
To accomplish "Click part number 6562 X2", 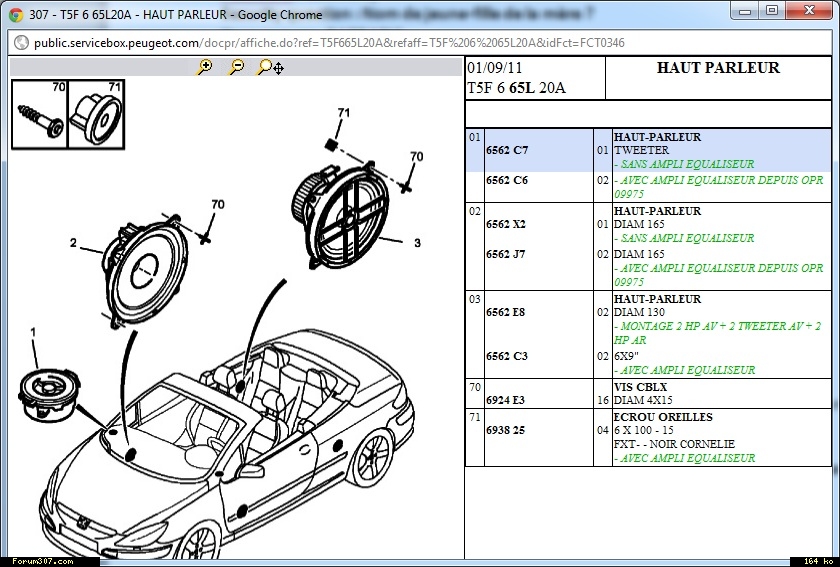I will tap(506, 224).
